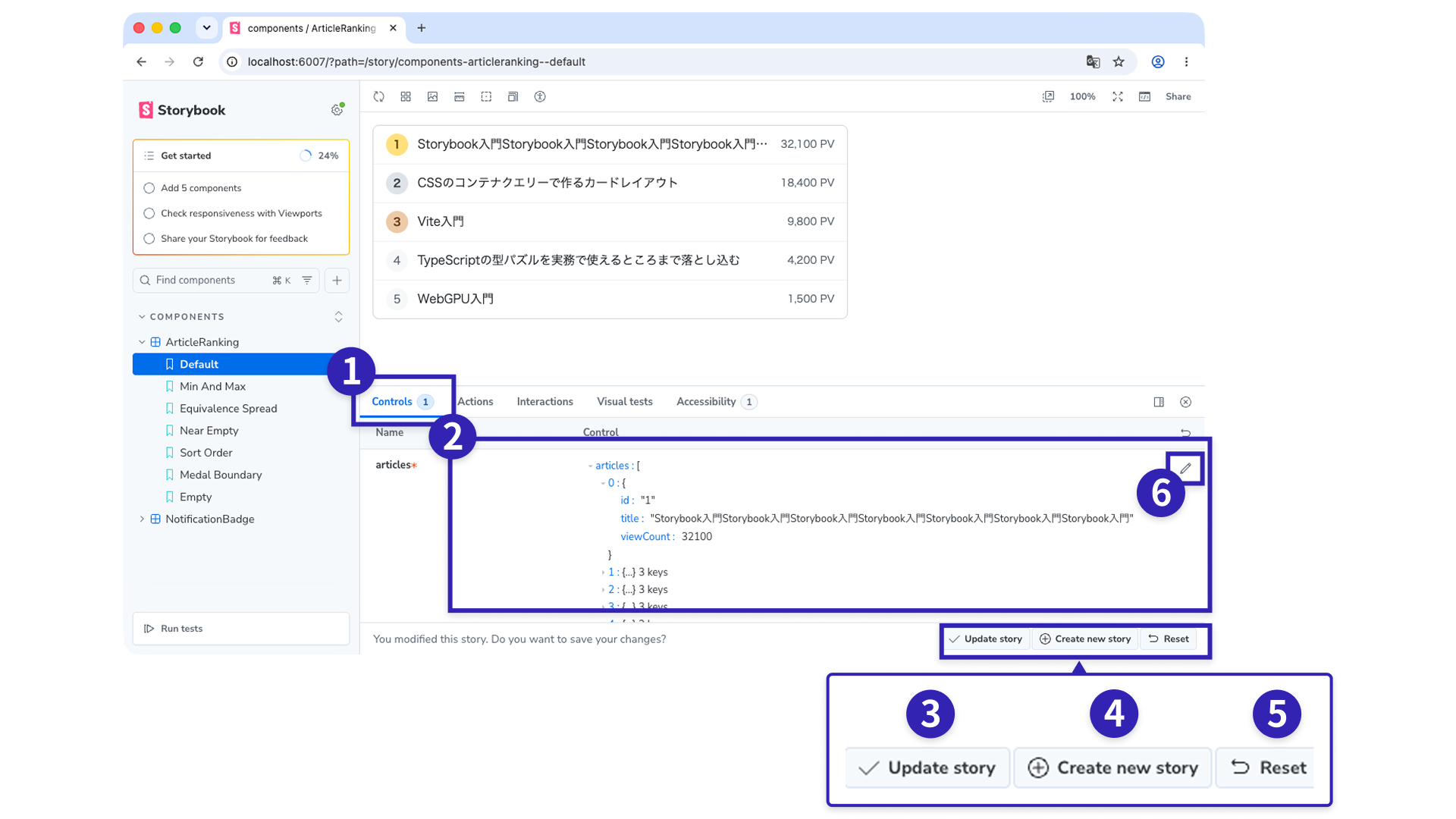Collapse the articles array root
The height and width of the screenshot is (819, 1456).
[x=590, y=466]
